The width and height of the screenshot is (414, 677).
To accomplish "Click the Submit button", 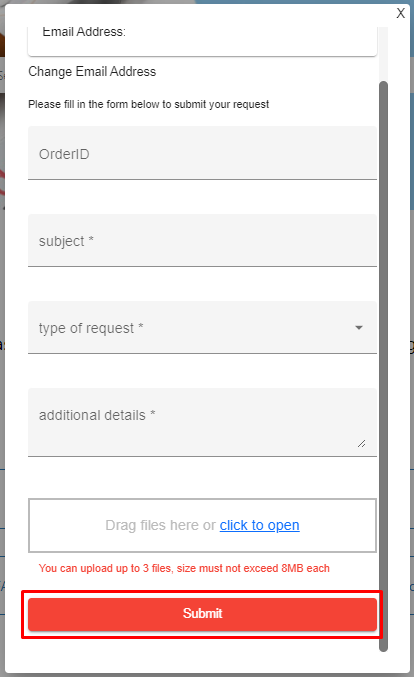I will [202, 614].
